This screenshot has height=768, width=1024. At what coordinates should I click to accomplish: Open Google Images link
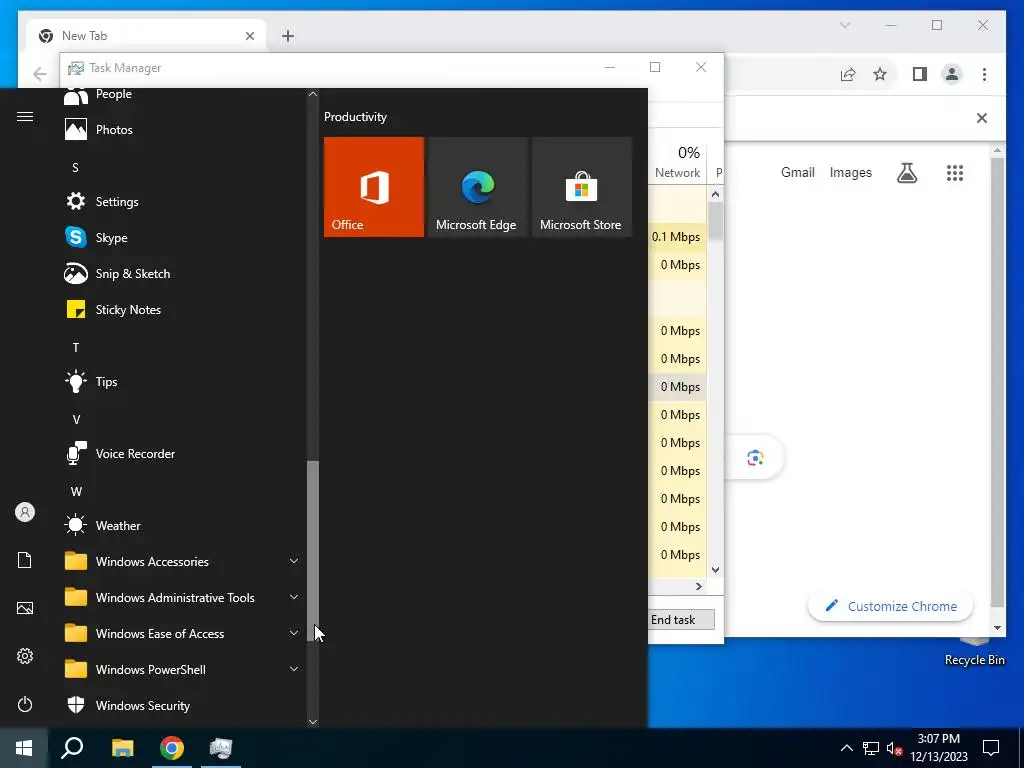click(850, 172)
